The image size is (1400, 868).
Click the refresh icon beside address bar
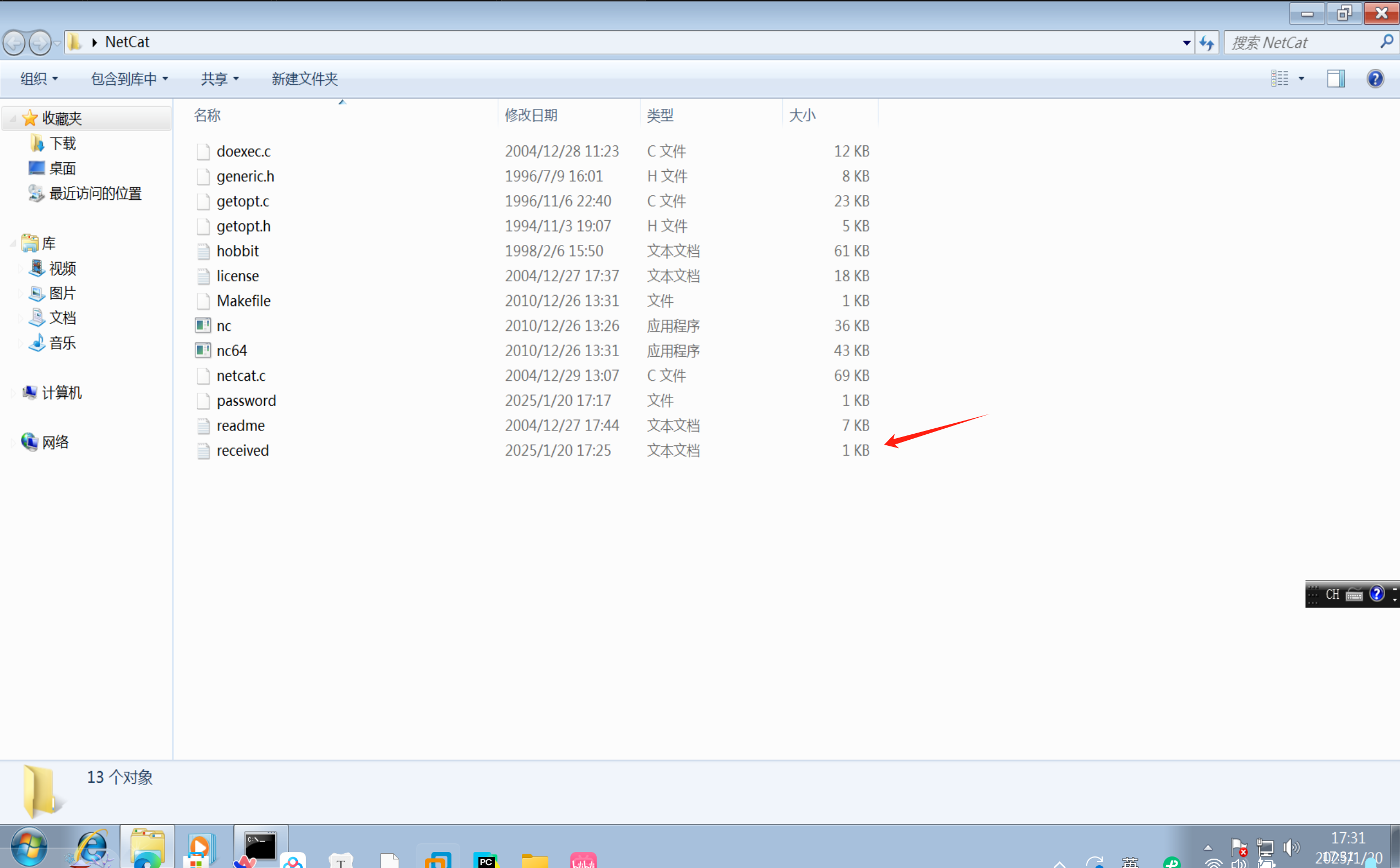tap(1206, 43)
